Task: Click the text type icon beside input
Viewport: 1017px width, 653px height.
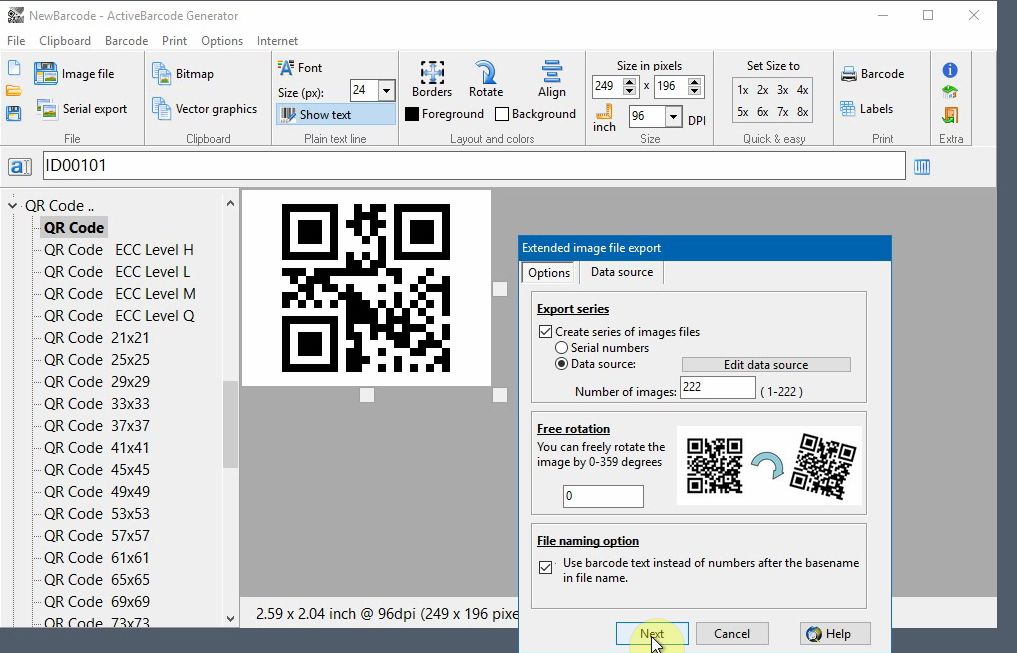Action: (x=20, y=167)
